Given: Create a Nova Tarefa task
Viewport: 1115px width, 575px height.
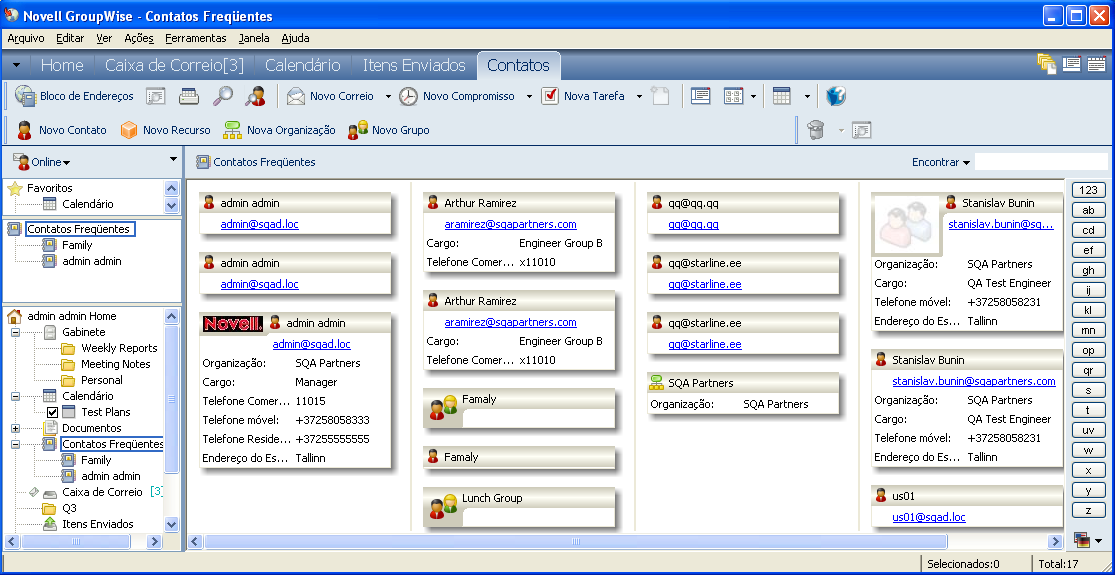Looking at the screenshot, I should click(x=583, y=96).
